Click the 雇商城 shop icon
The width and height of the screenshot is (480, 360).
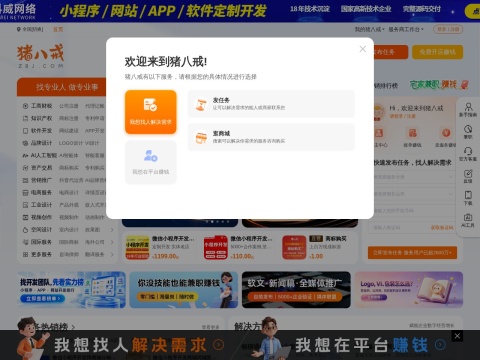(201, 137)
